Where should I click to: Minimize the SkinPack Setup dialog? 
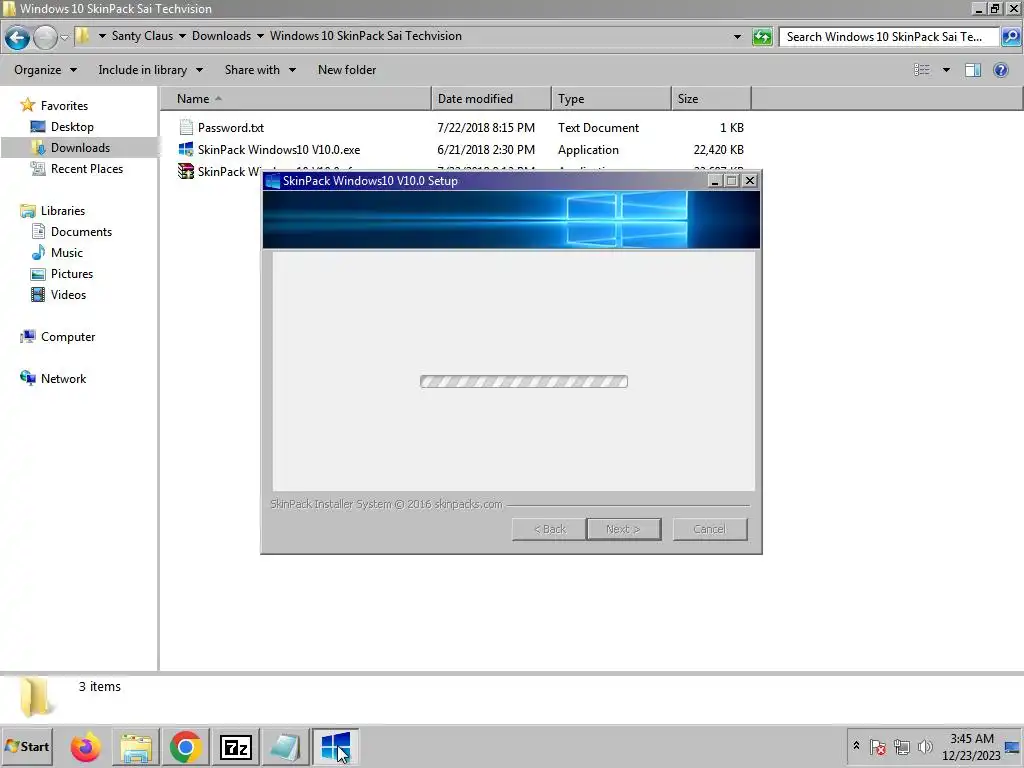tap(714, 181)
